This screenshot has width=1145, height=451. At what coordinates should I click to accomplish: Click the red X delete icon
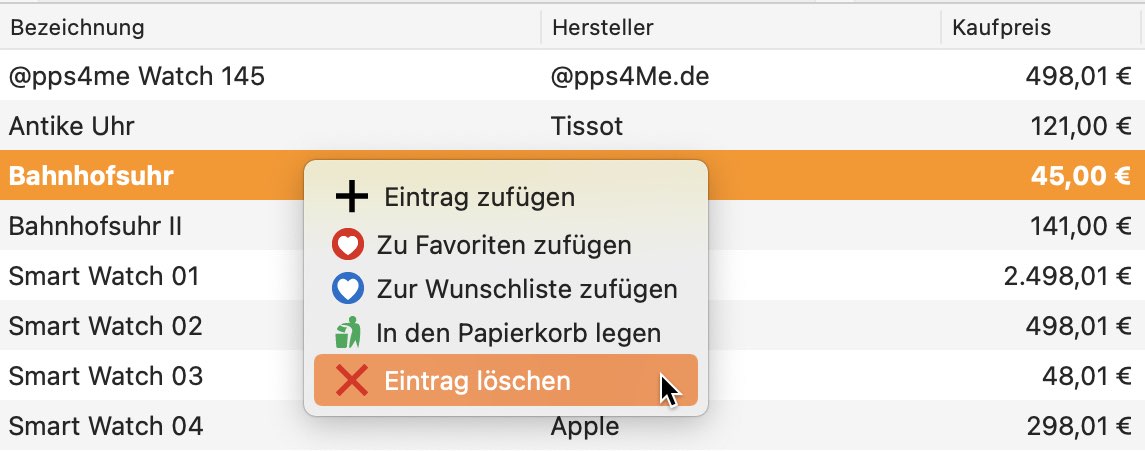tap(351, 381)
